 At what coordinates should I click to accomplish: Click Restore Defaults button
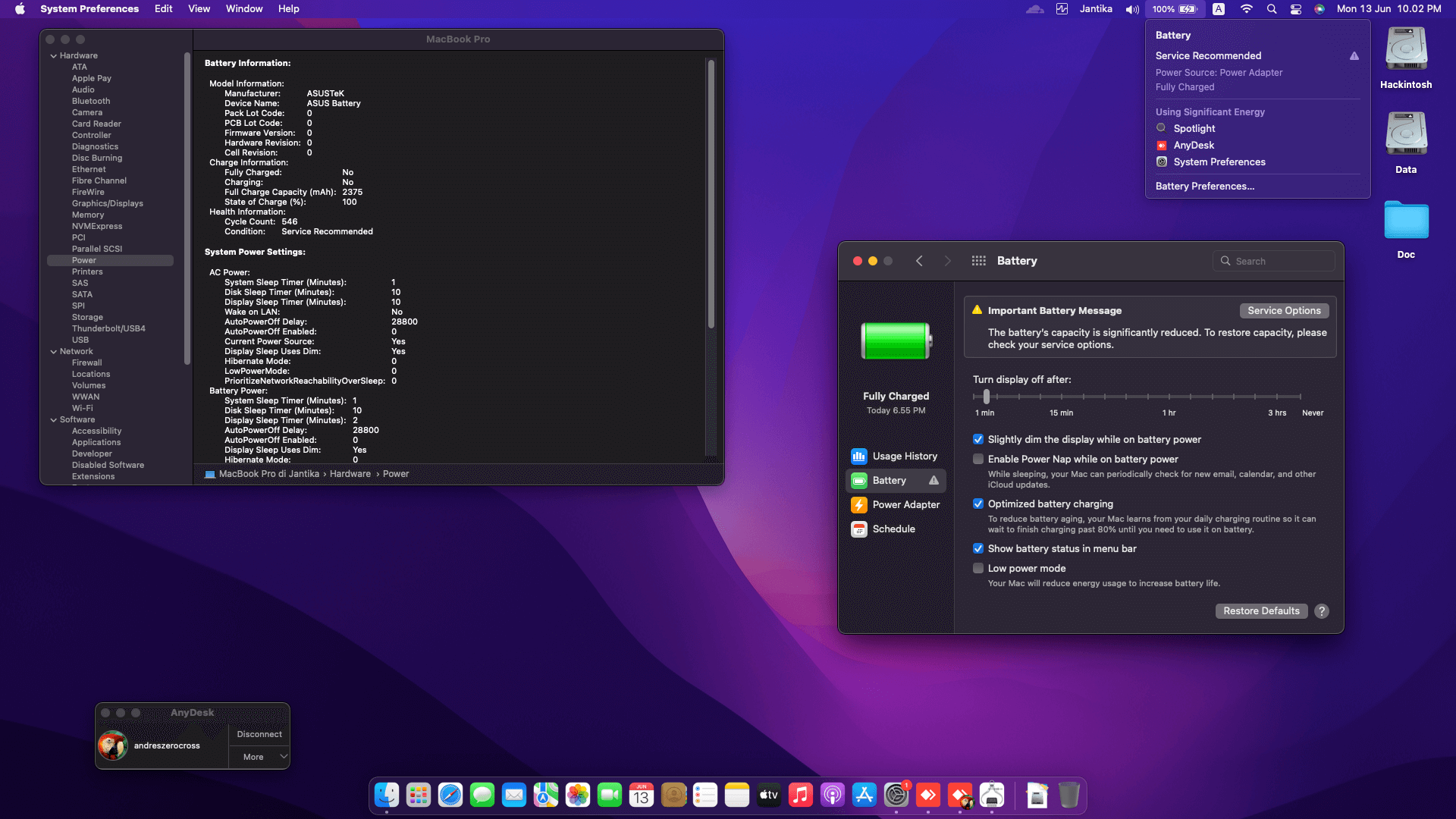point(1261,611)
